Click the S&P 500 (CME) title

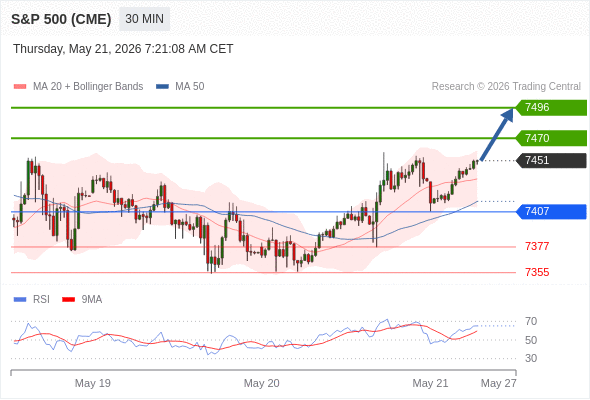pyautogui.click(x=61, y=19)
